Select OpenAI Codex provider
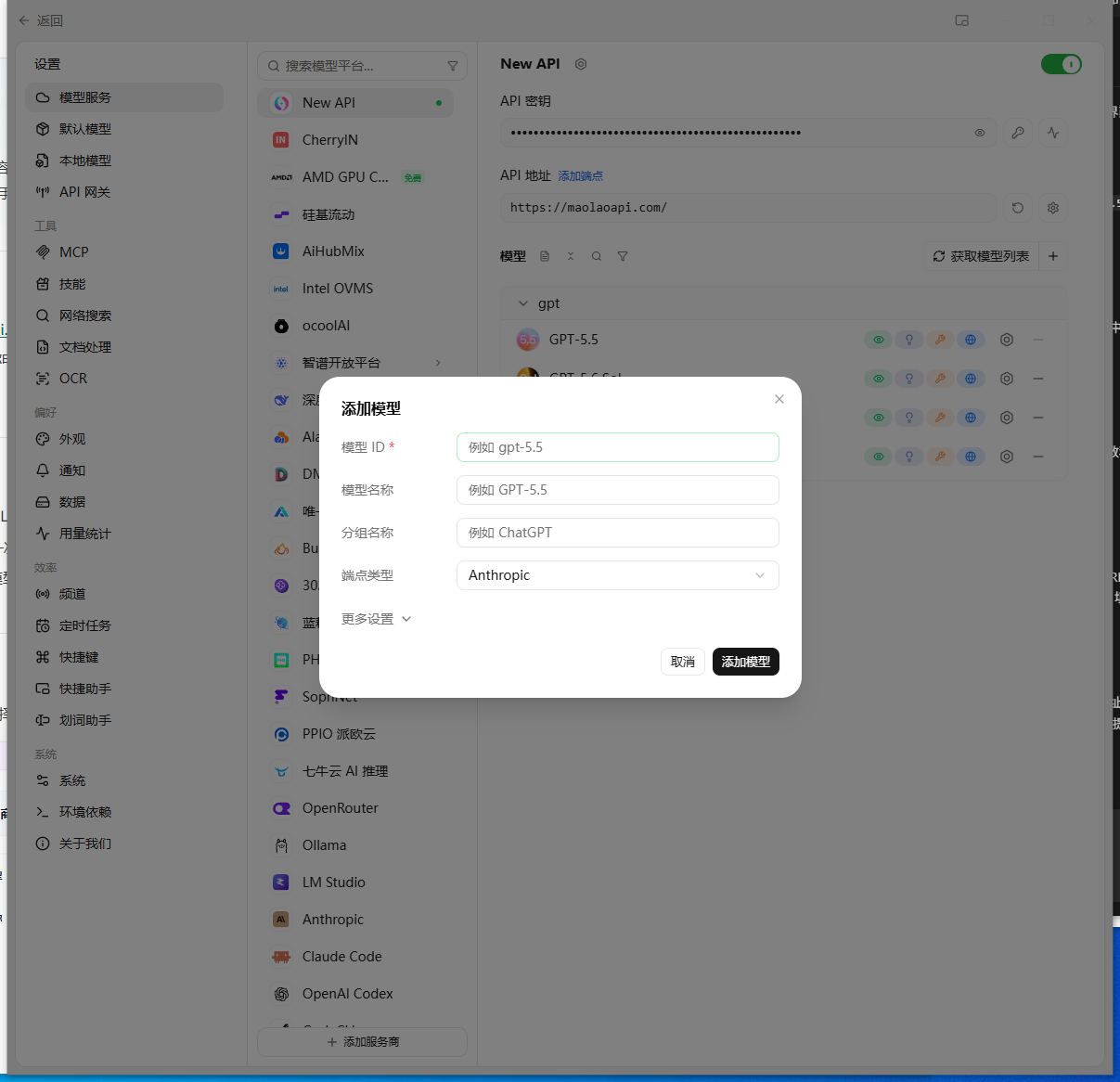This screenshot has height=1082, width=1120. [355, 994]
